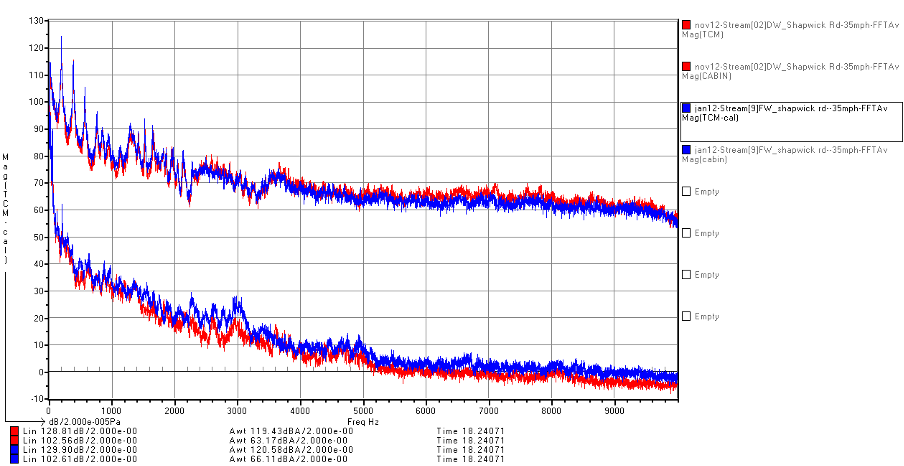Check the third Empty legend checkbox

click(686, 275)
